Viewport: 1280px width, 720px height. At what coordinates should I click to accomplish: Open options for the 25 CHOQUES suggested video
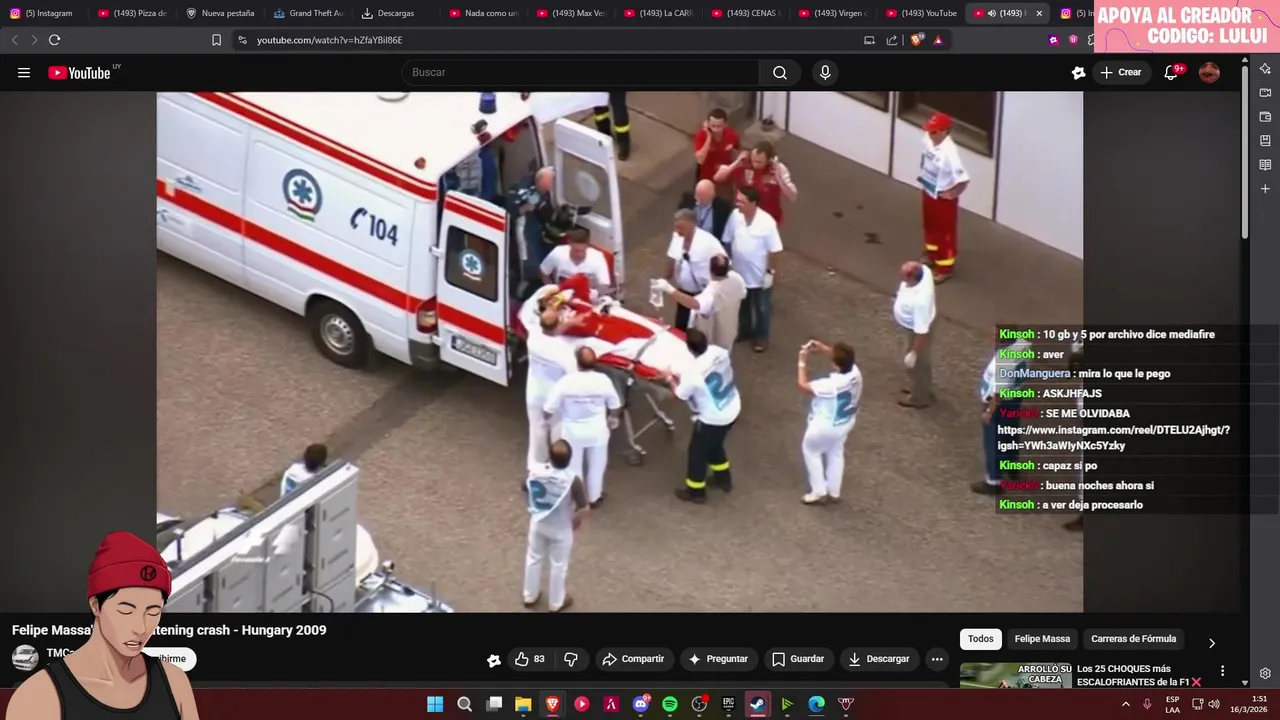[x=1222, y=671]
